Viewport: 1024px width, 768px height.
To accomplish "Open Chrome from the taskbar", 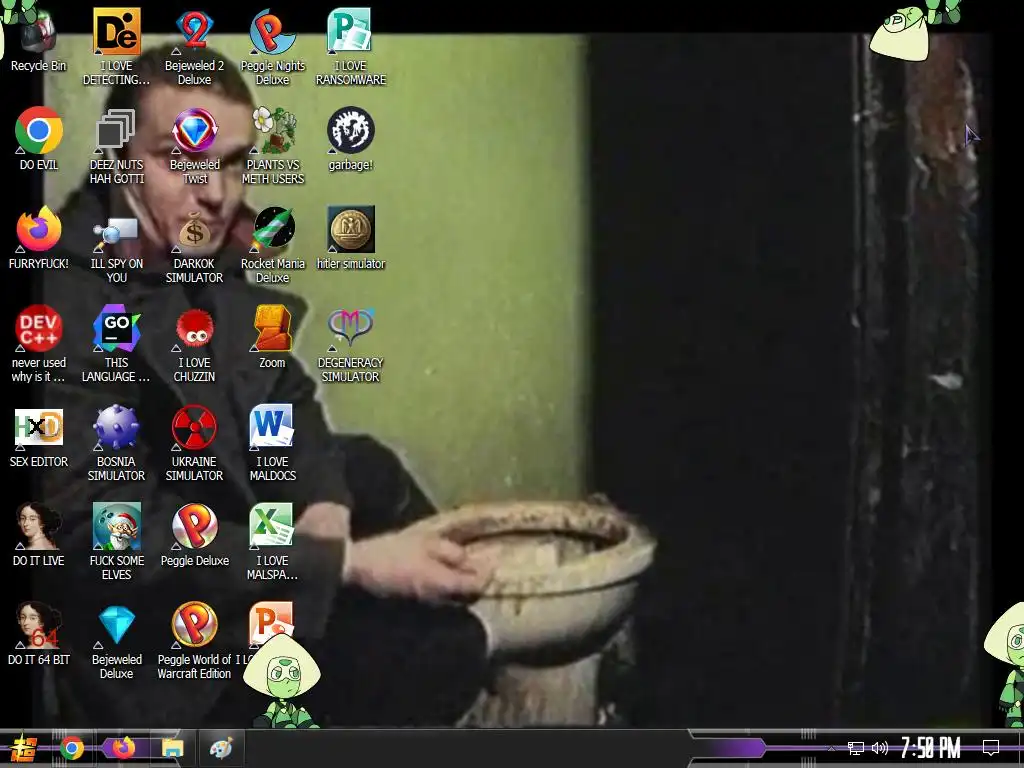I will click(72, 748).
